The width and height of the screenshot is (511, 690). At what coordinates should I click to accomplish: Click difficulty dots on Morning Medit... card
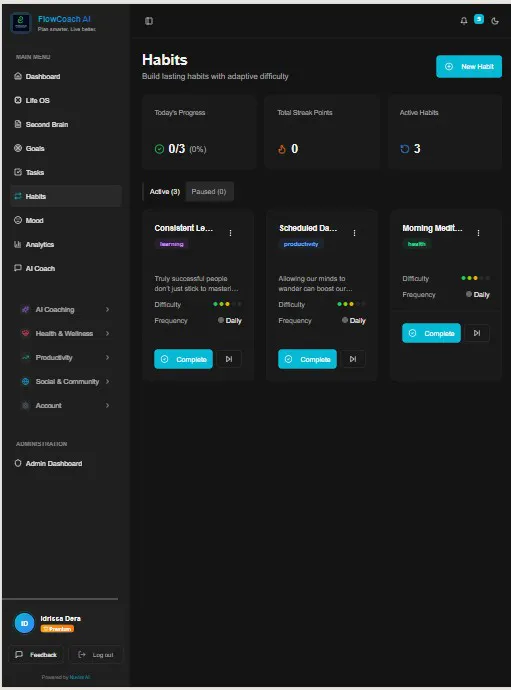(x=475, y=278)
